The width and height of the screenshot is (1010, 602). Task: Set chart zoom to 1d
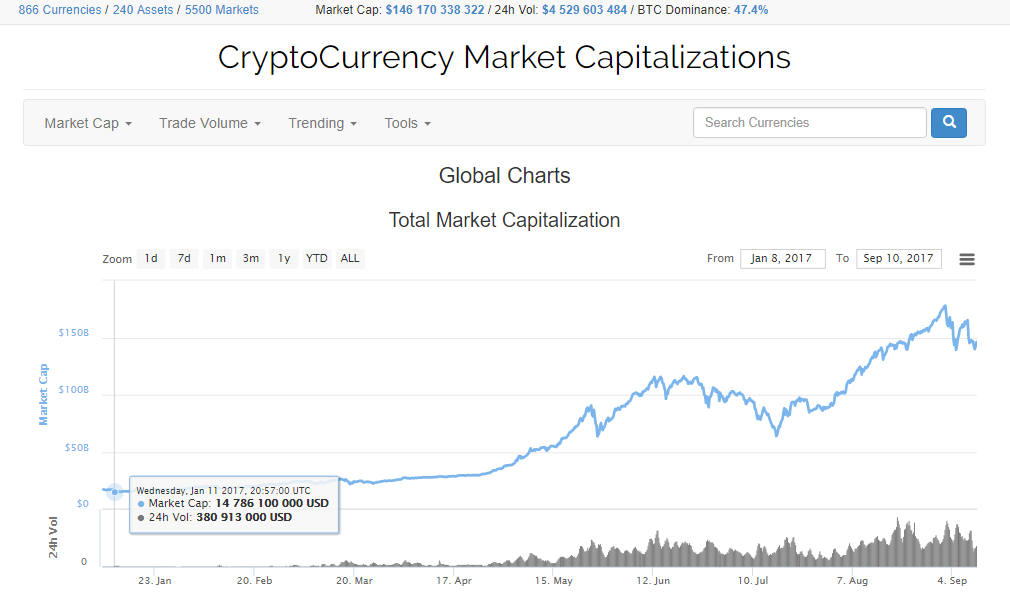151,258
